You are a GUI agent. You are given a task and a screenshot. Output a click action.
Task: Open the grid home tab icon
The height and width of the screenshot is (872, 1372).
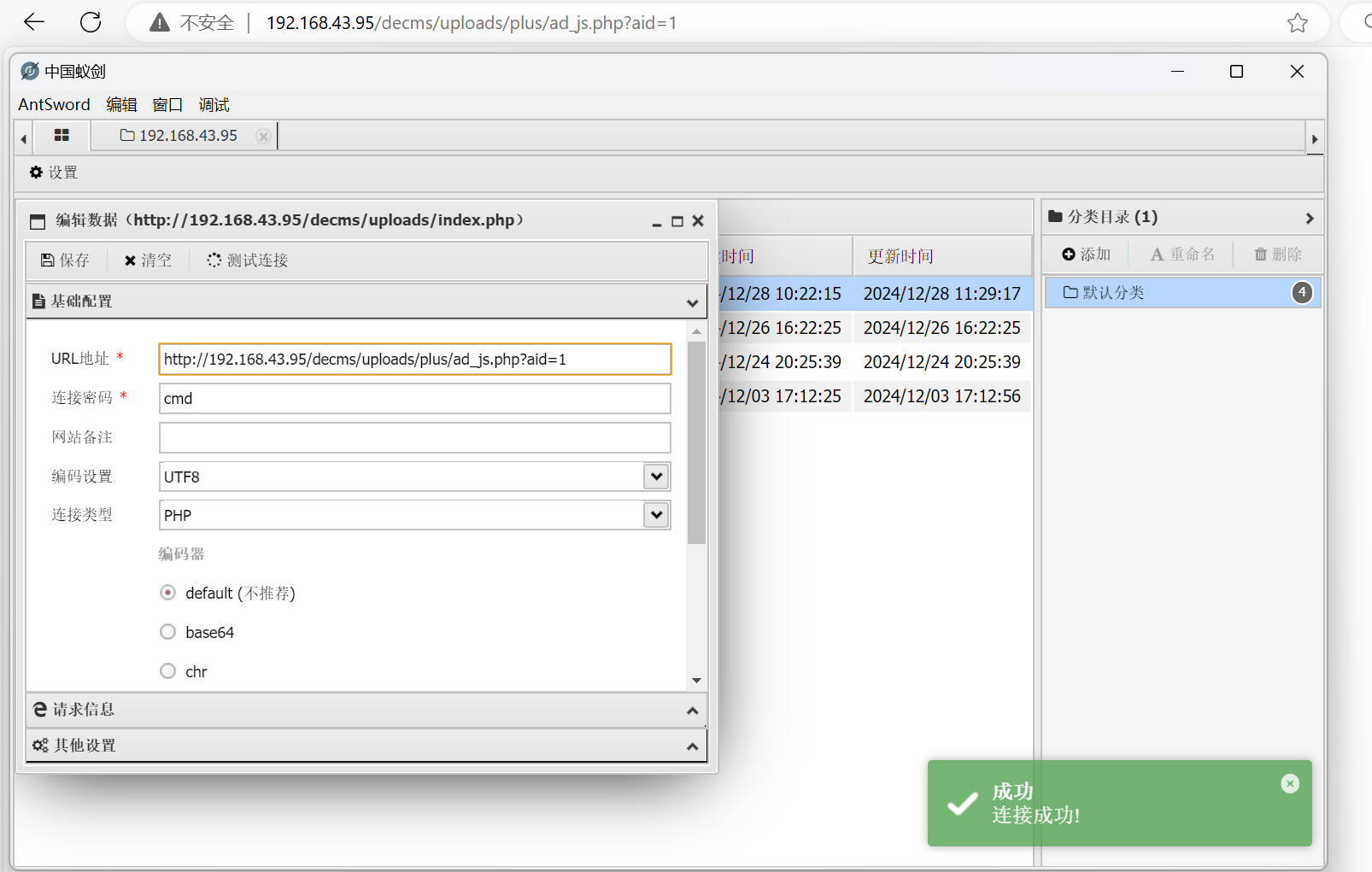(62, 135)
